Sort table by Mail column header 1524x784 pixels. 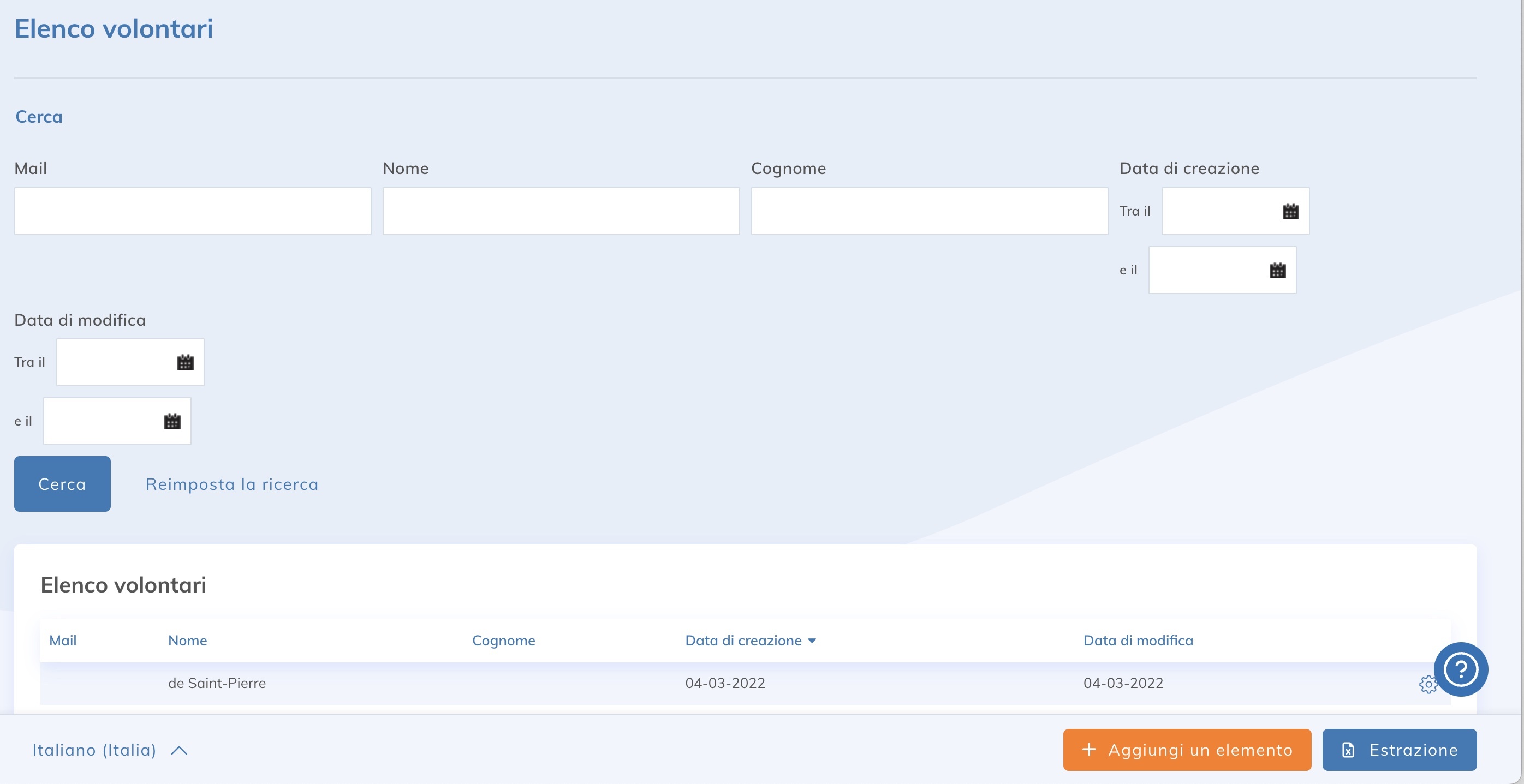63,641
